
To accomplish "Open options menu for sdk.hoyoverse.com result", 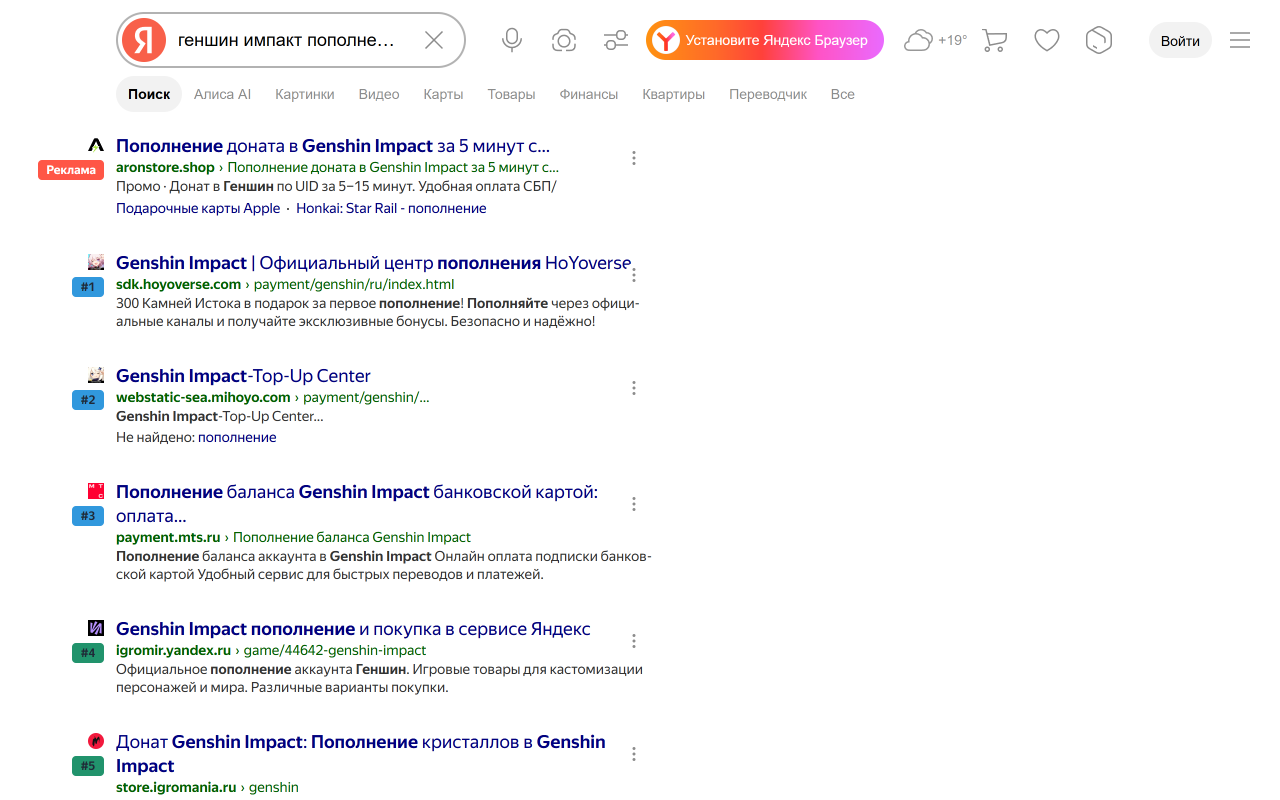I will click(634, 275).
